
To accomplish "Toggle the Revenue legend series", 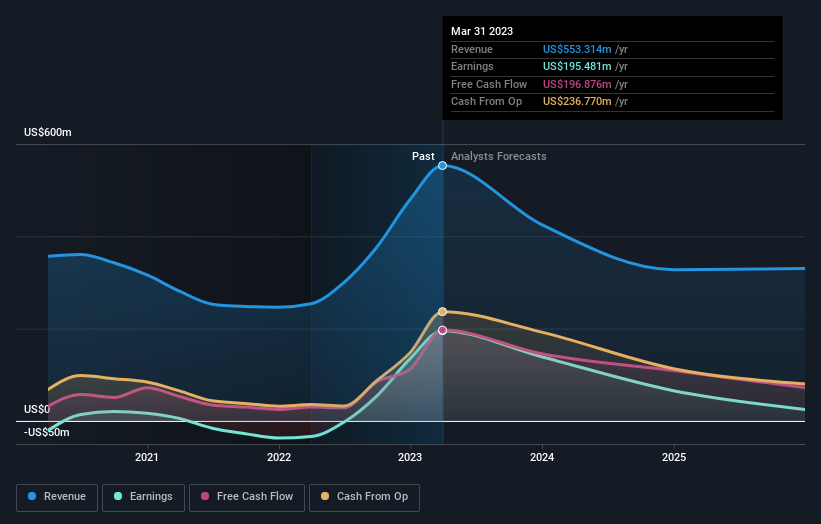I will (x=57, y=497).
